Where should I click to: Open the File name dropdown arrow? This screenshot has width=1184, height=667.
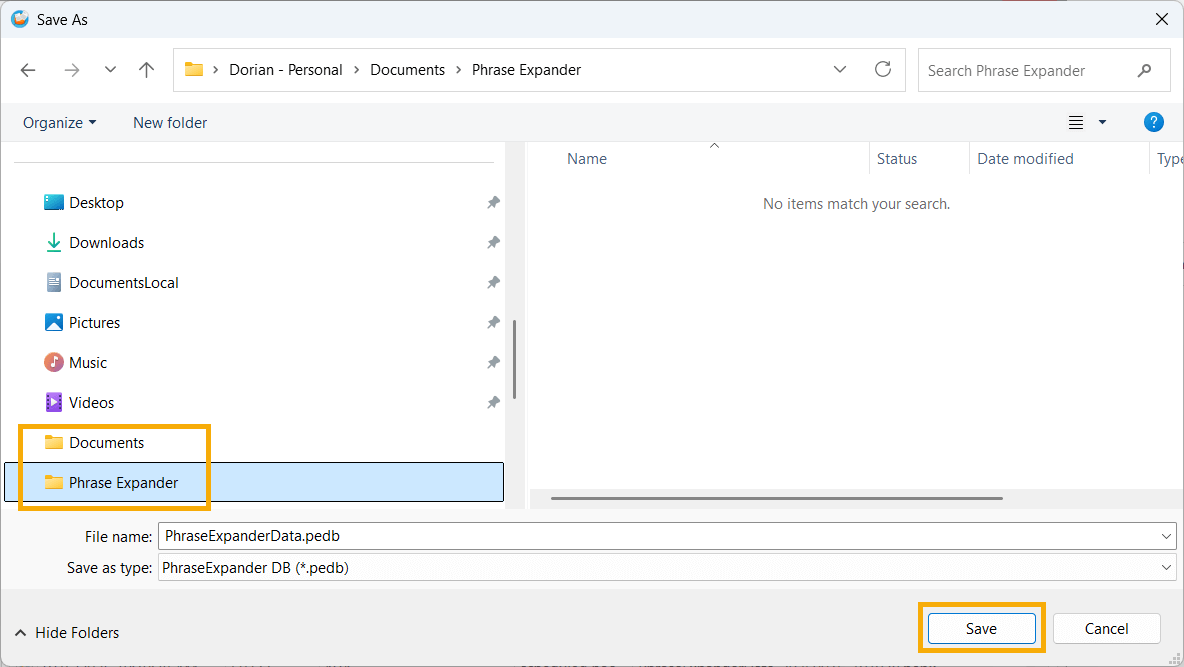(1166, 536)
